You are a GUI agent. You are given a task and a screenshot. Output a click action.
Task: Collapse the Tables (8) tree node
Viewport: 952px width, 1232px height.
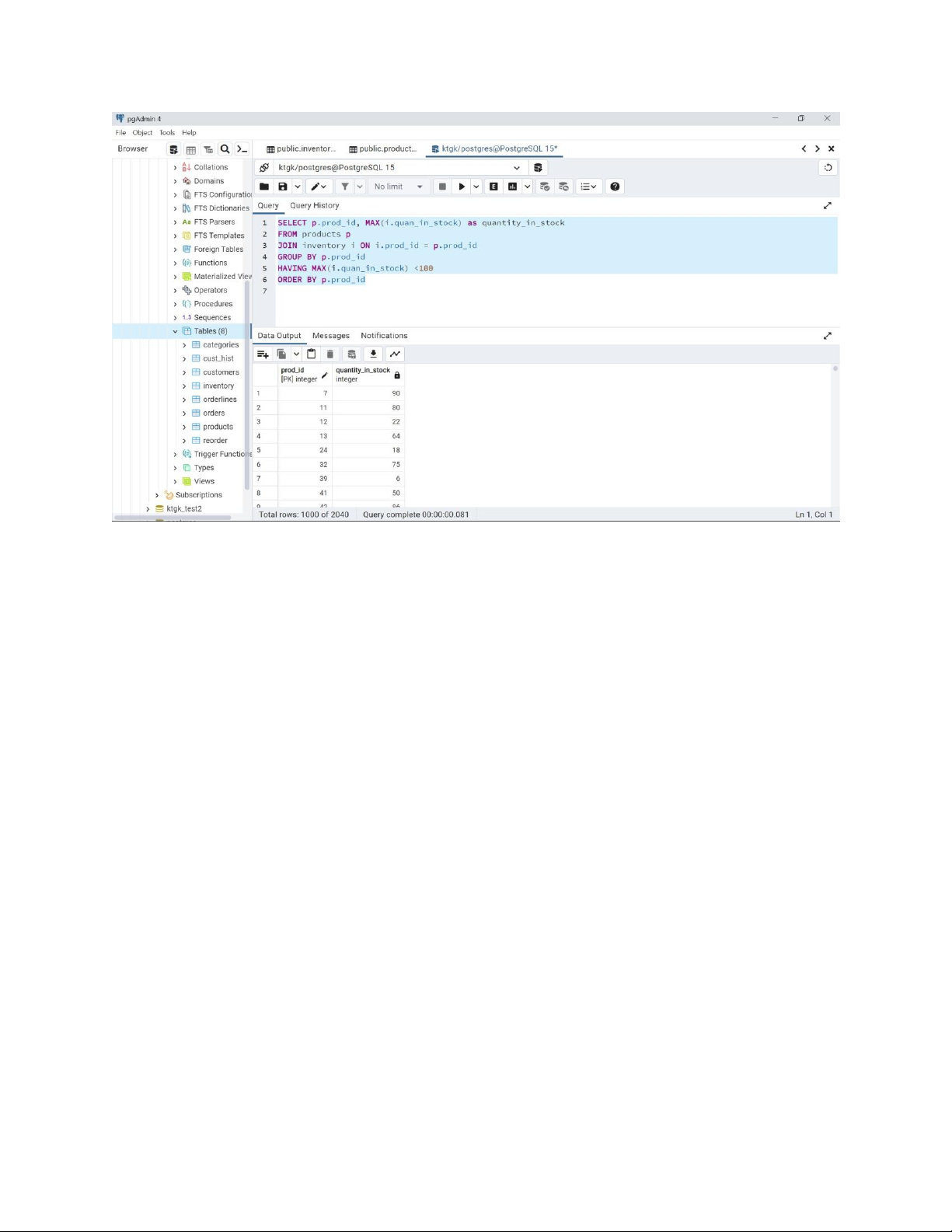176,332
